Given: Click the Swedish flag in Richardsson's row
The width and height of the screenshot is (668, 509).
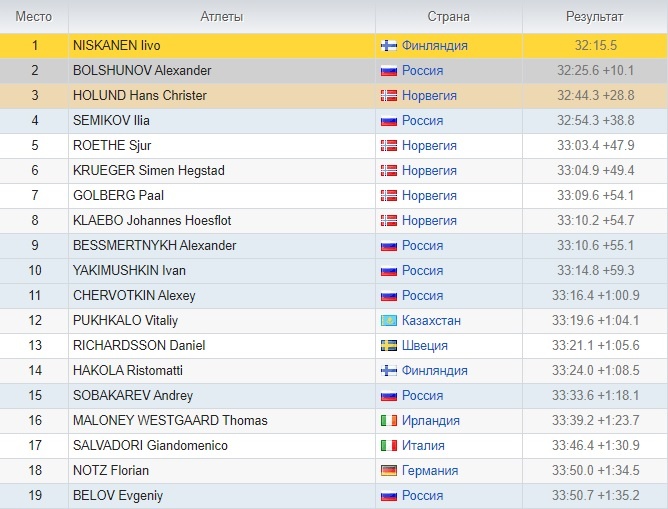Looking at the screenshot, I should tap(389, 346).
